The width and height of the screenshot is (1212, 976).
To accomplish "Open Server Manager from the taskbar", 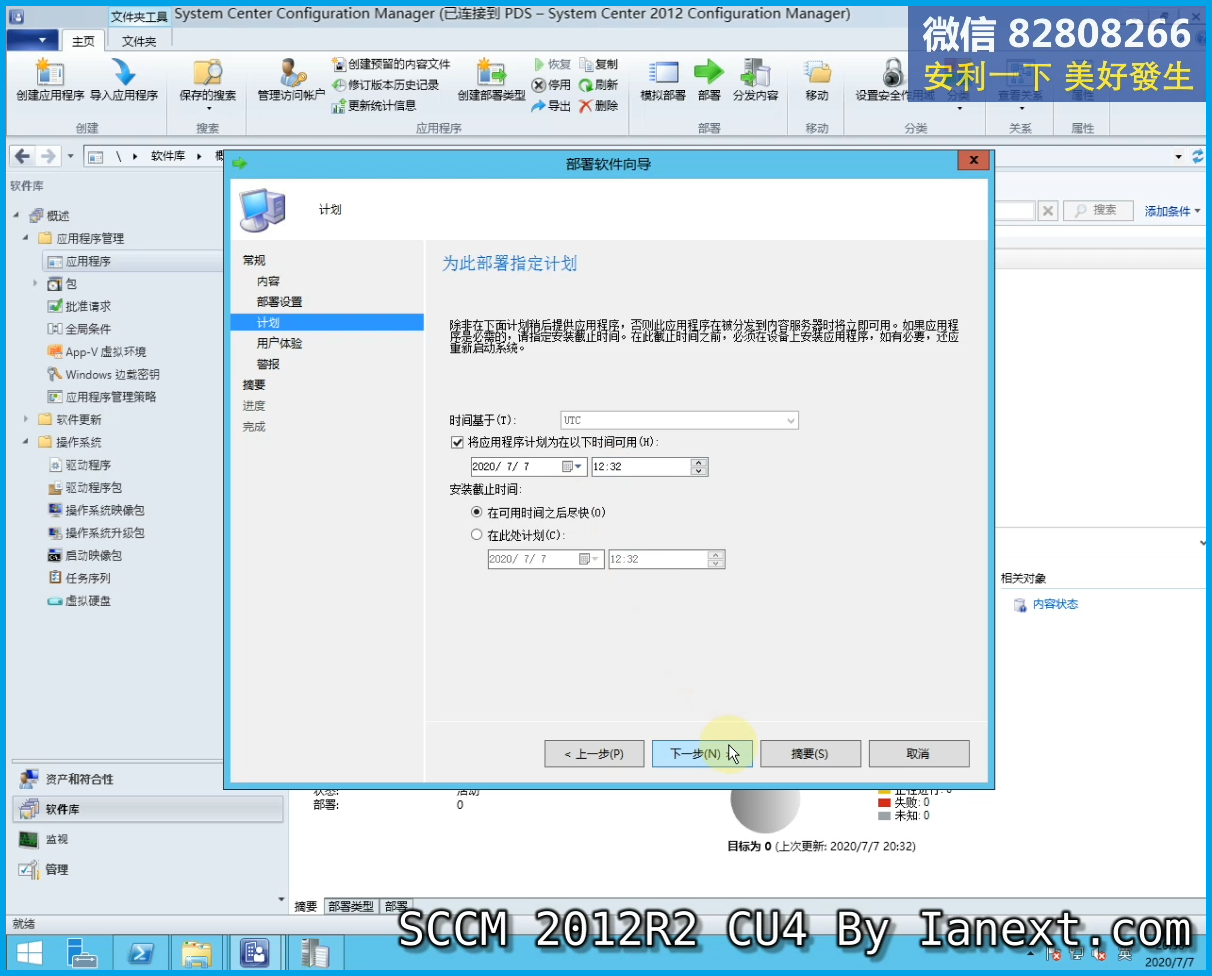I will [x=83, y=953].
